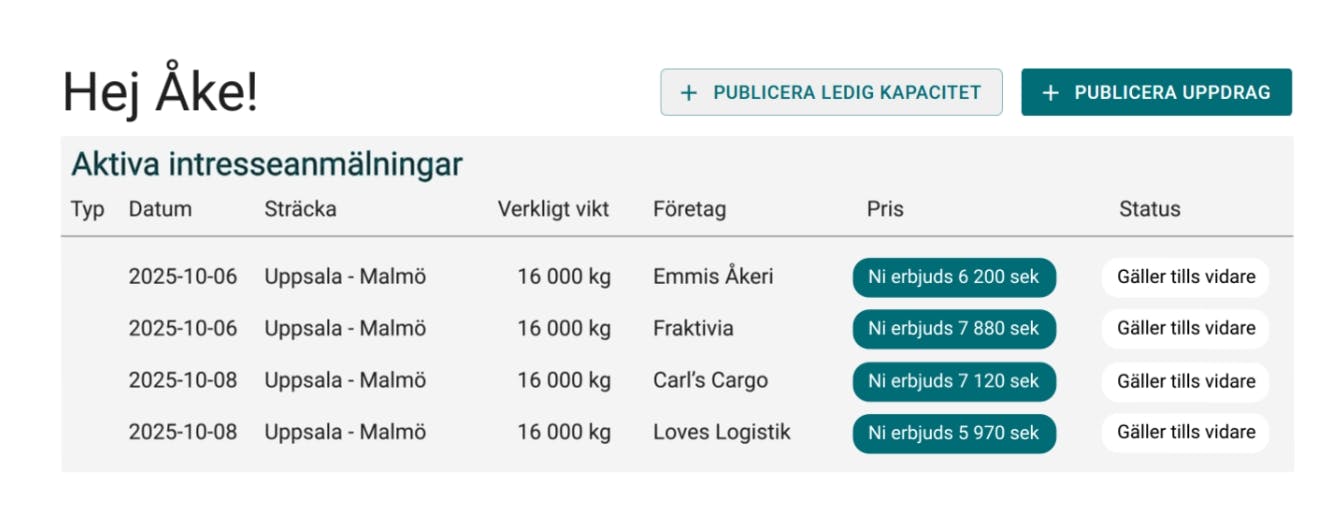Sort by the Företag column header
This screenshot has height=516, width=1330.
[x=689, y=210]
